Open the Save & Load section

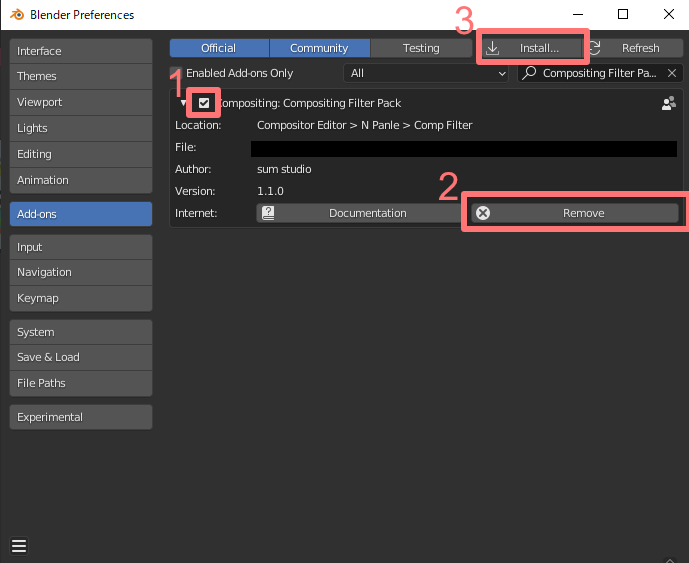[81, 357]
